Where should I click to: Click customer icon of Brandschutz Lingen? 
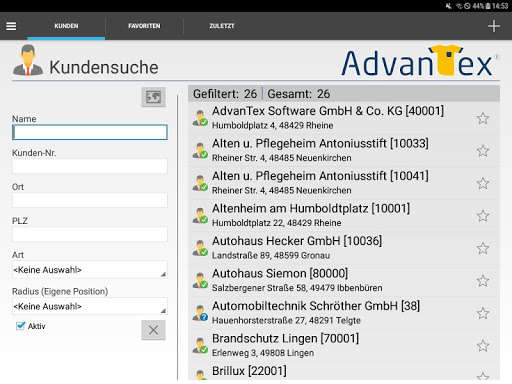point(200,345)
